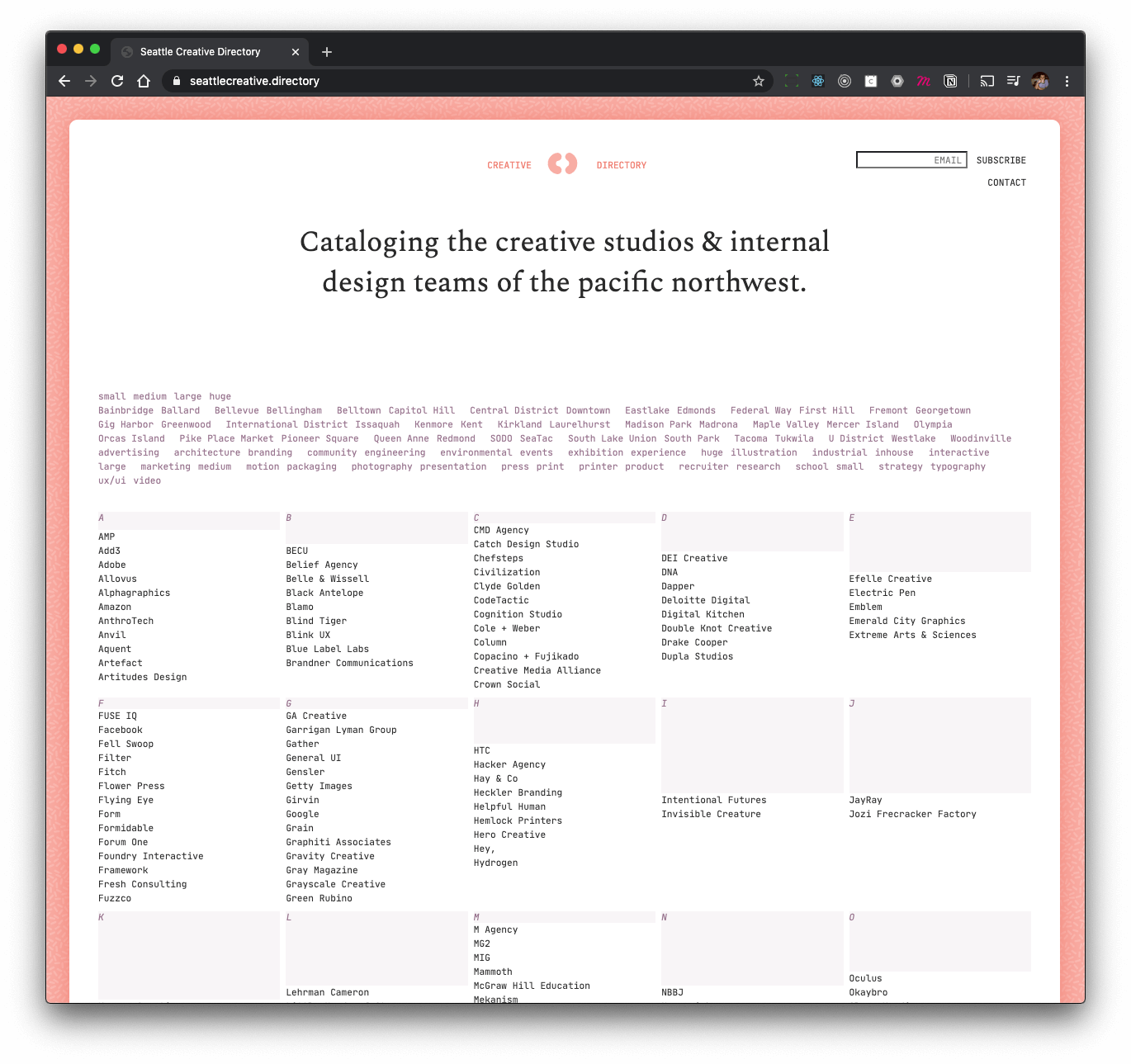
Task: Open the Foundry Interactive entry
Action: coord(150,856)
